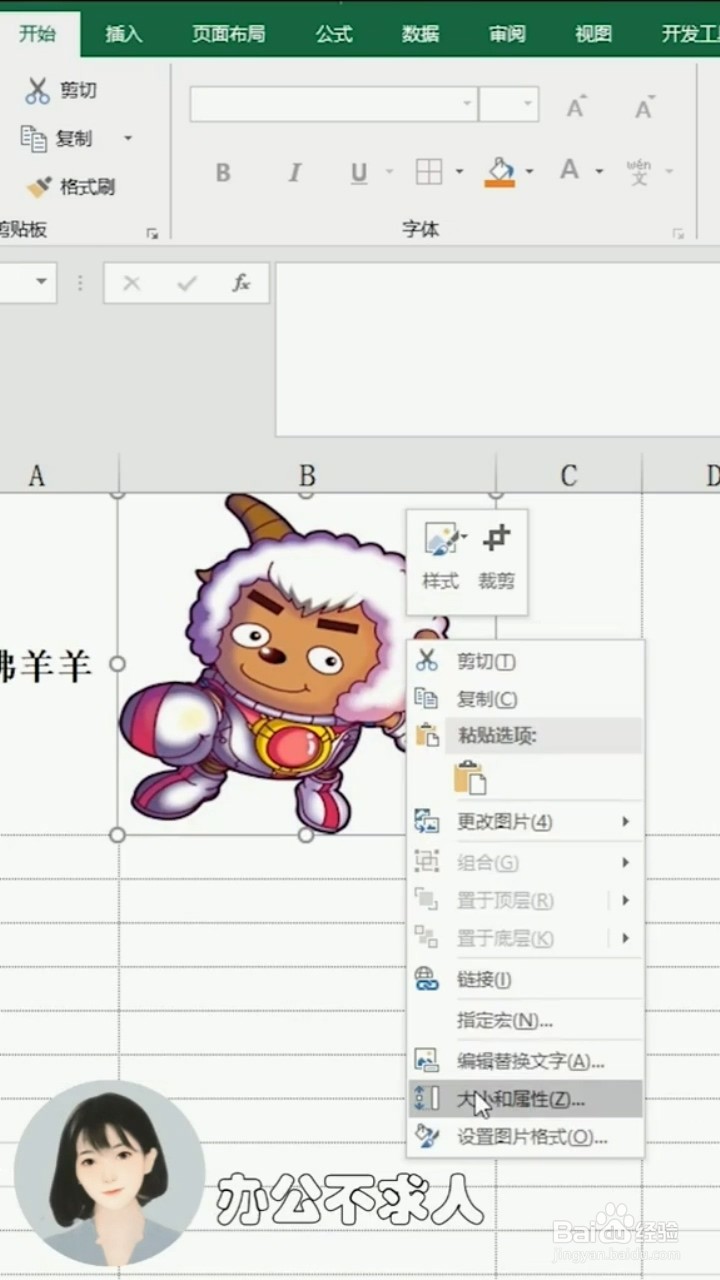This screenshot has width=720, height=1280.
Task: Choose 编辑替换文字(A)... entry
Action: coord(525,1061)
